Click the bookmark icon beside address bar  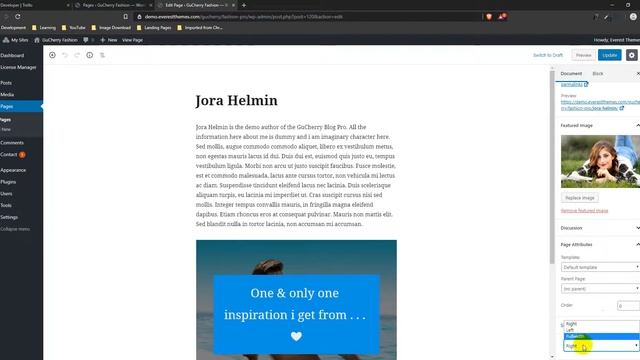pos(126,17)
